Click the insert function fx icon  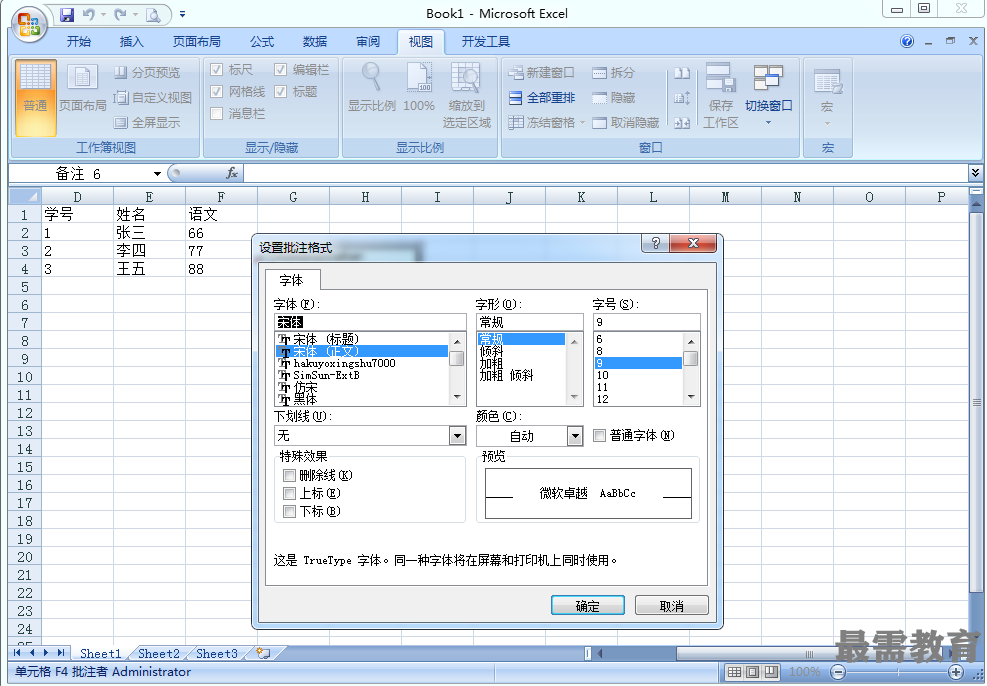click(x=232, y=173)
